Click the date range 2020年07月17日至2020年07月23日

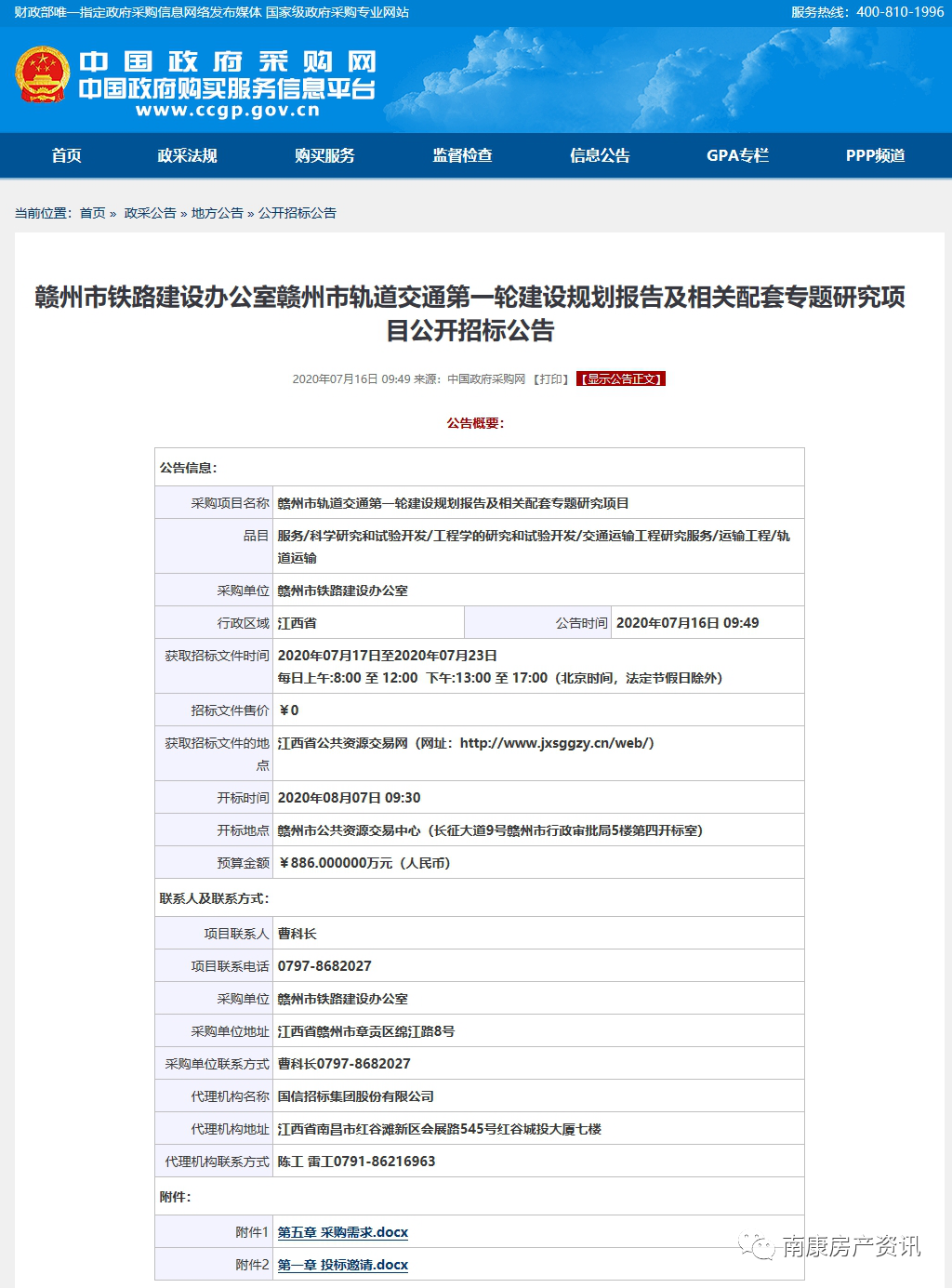387,656
